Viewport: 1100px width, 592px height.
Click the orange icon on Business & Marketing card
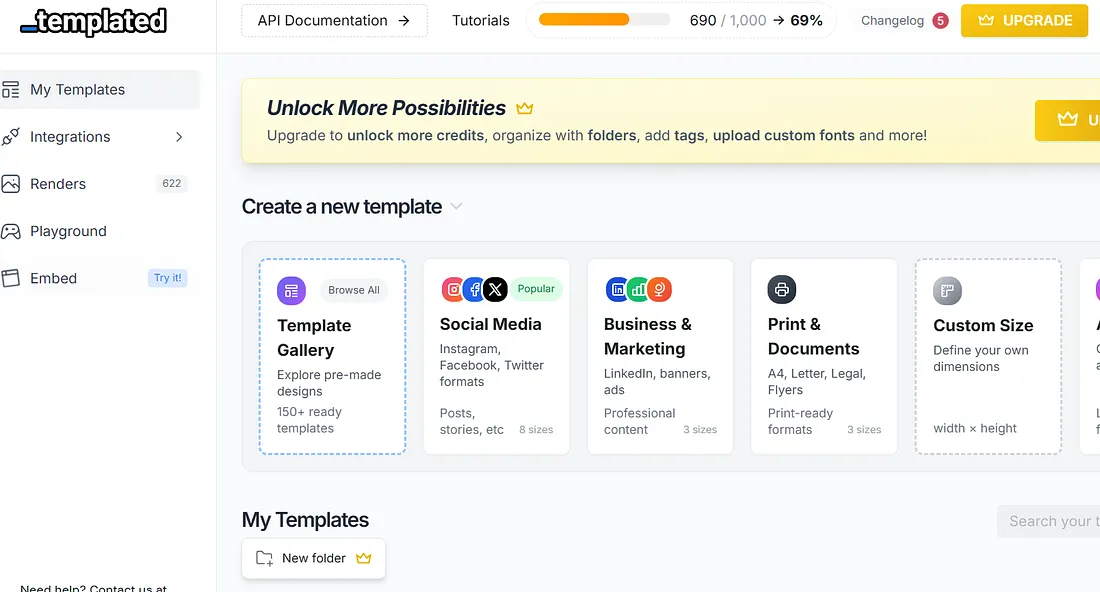pyautogui.click(x=659, y=289)
